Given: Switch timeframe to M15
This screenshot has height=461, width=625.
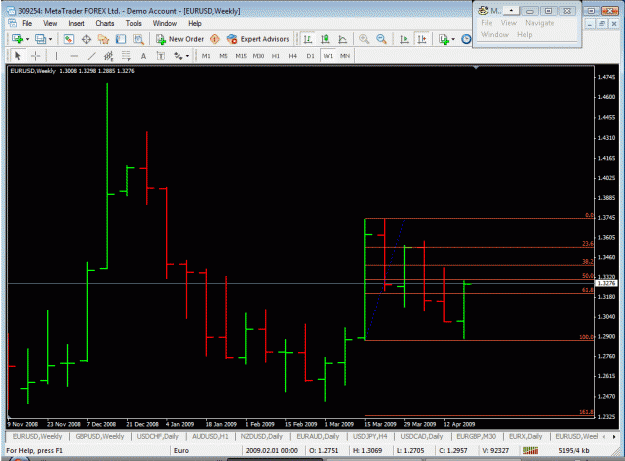Looking at the screenshot, I should (241, 56).
